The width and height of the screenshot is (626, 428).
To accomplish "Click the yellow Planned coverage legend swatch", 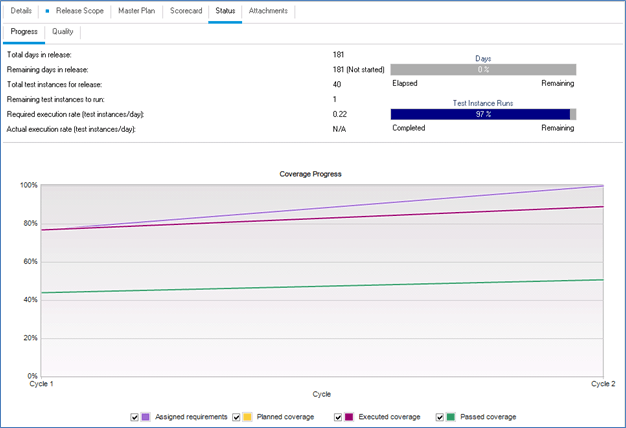I will [247, 416].
